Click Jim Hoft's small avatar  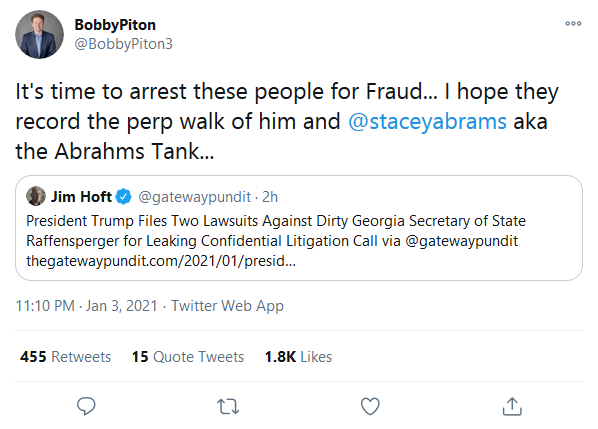[36, 196]
